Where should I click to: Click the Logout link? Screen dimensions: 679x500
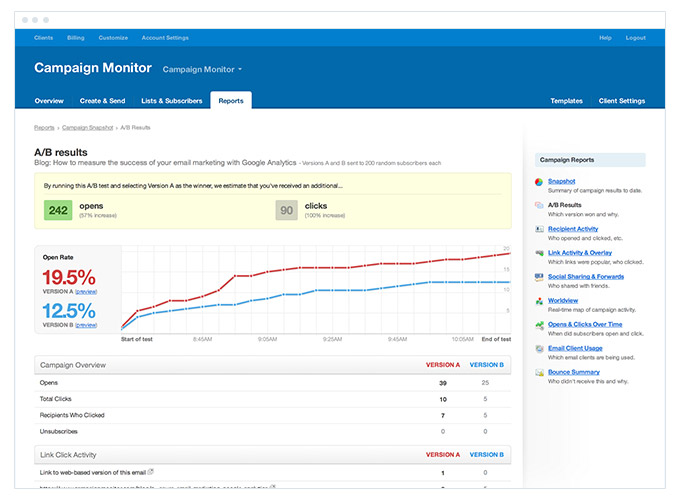[x=635, y=38]
